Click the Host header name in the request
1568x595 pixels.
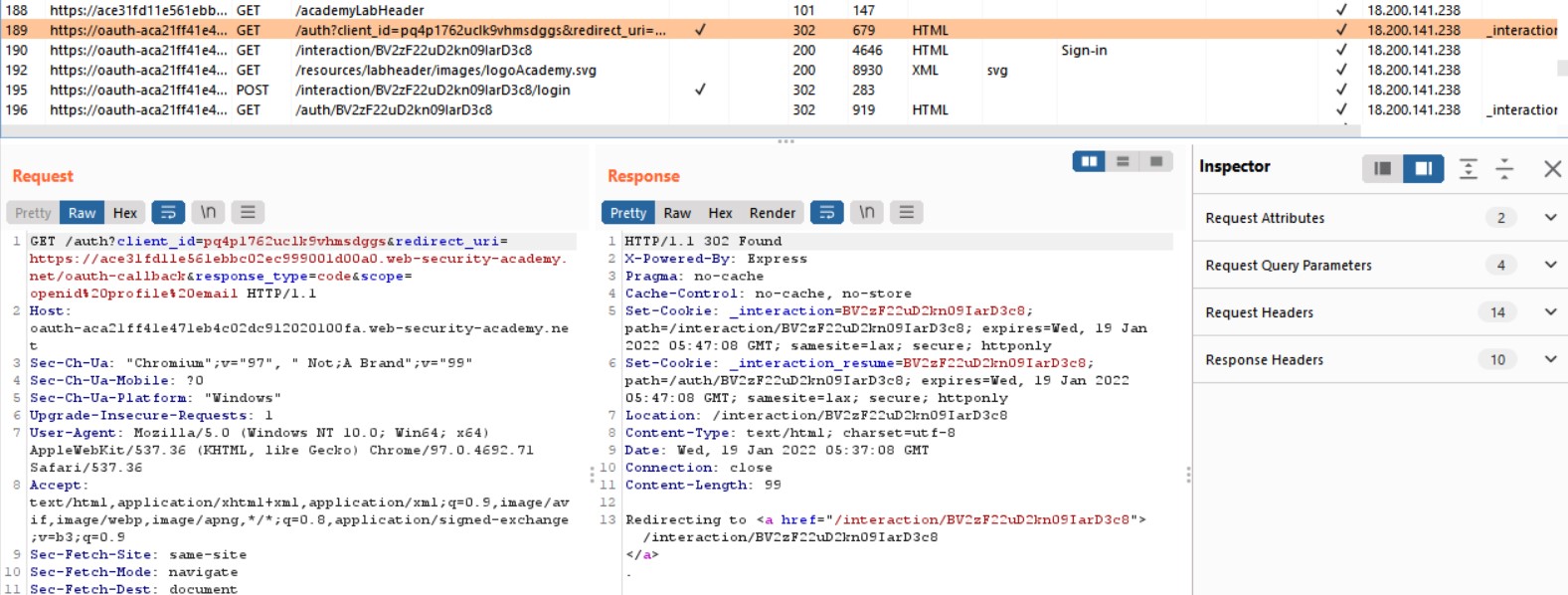50,310
